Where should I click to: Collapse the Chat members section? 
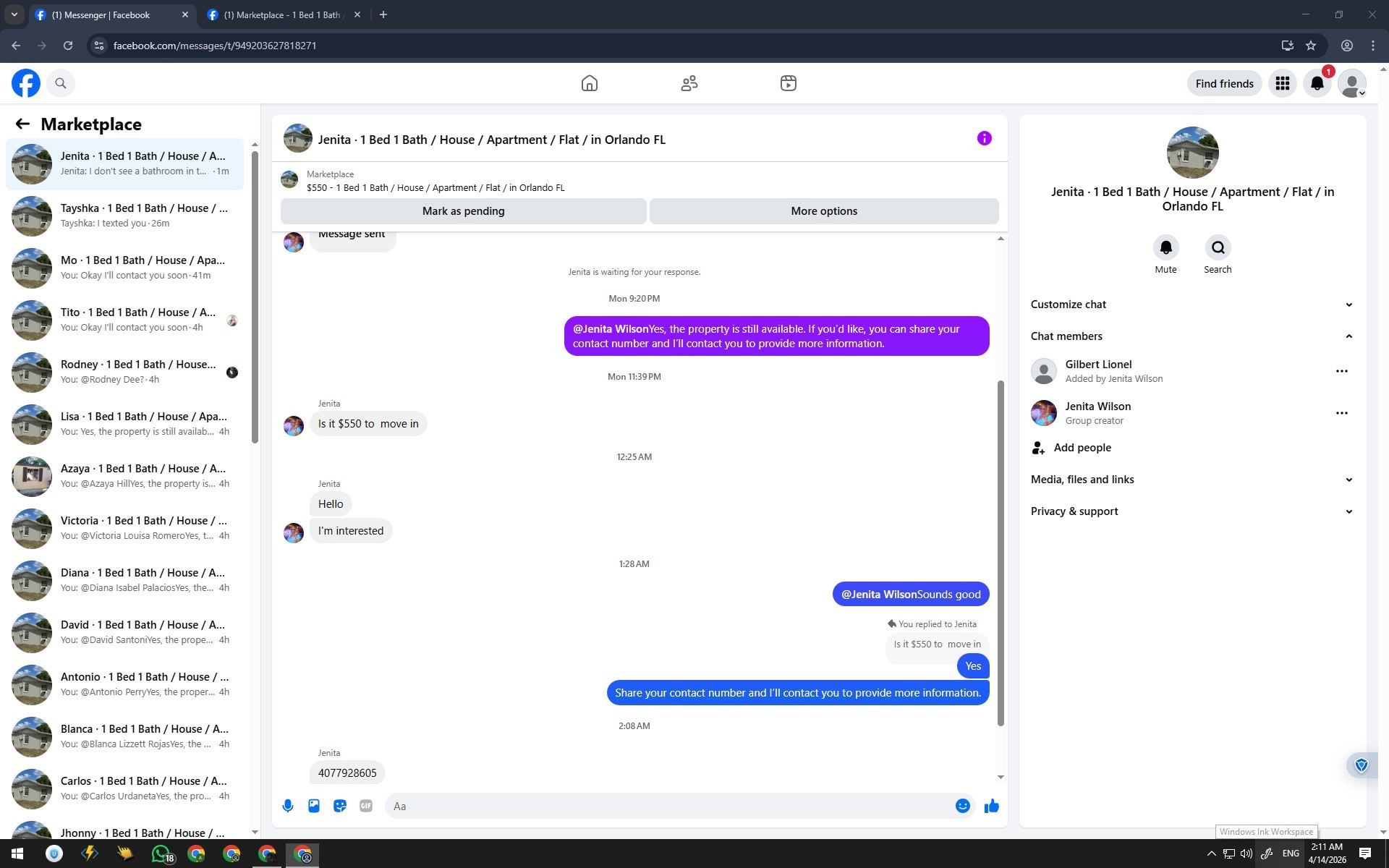[x=1192, y=336]
